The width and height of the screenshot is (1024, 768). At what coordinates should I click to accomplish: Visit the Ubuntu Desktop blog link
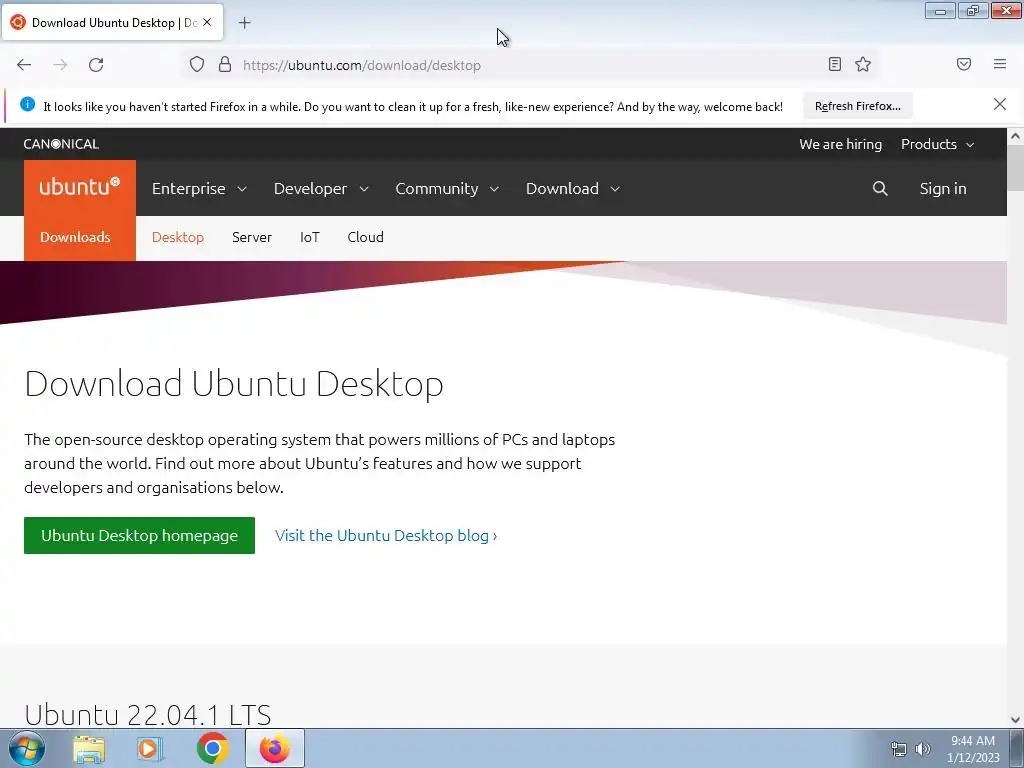(386, 536)
